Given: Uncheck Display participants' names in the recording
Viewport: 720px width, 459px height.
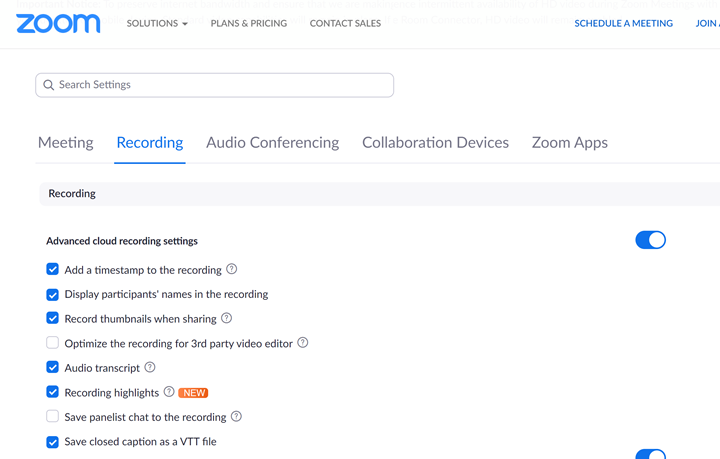Looking at the screenshot, I should [53, 294].
